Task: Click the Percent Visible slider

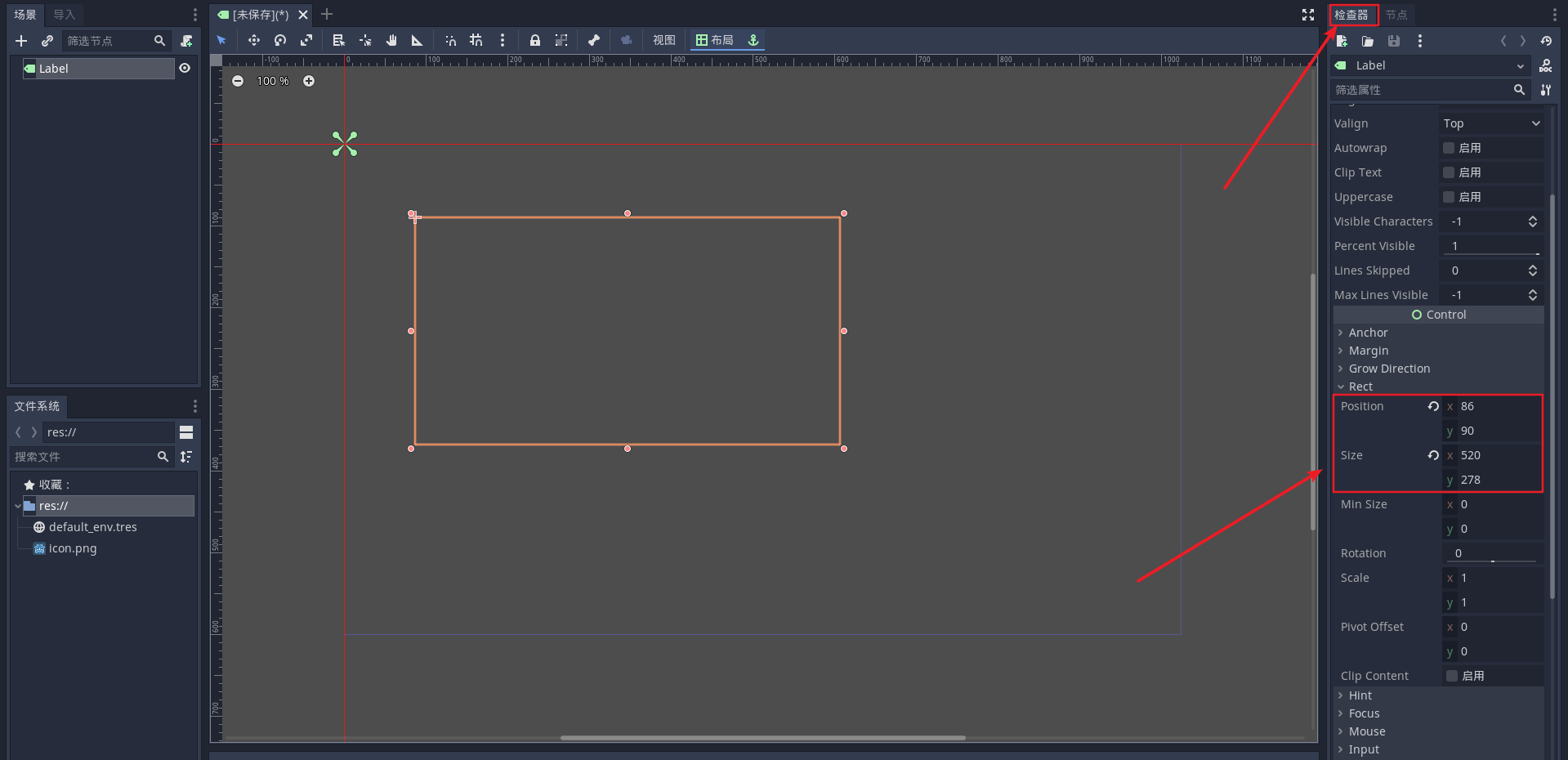Action: click(1492, 253)
